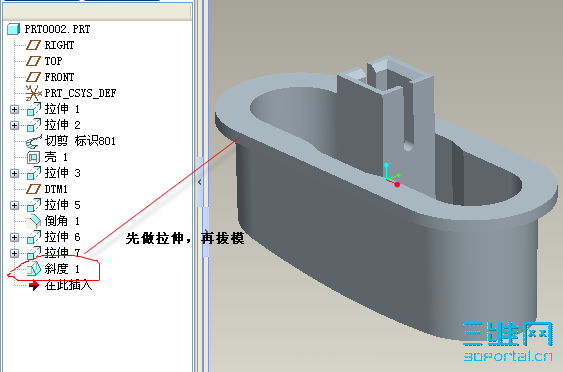Select the 斜度 1 label
Viewport: 563px width, 372px height.
point(62,269)
